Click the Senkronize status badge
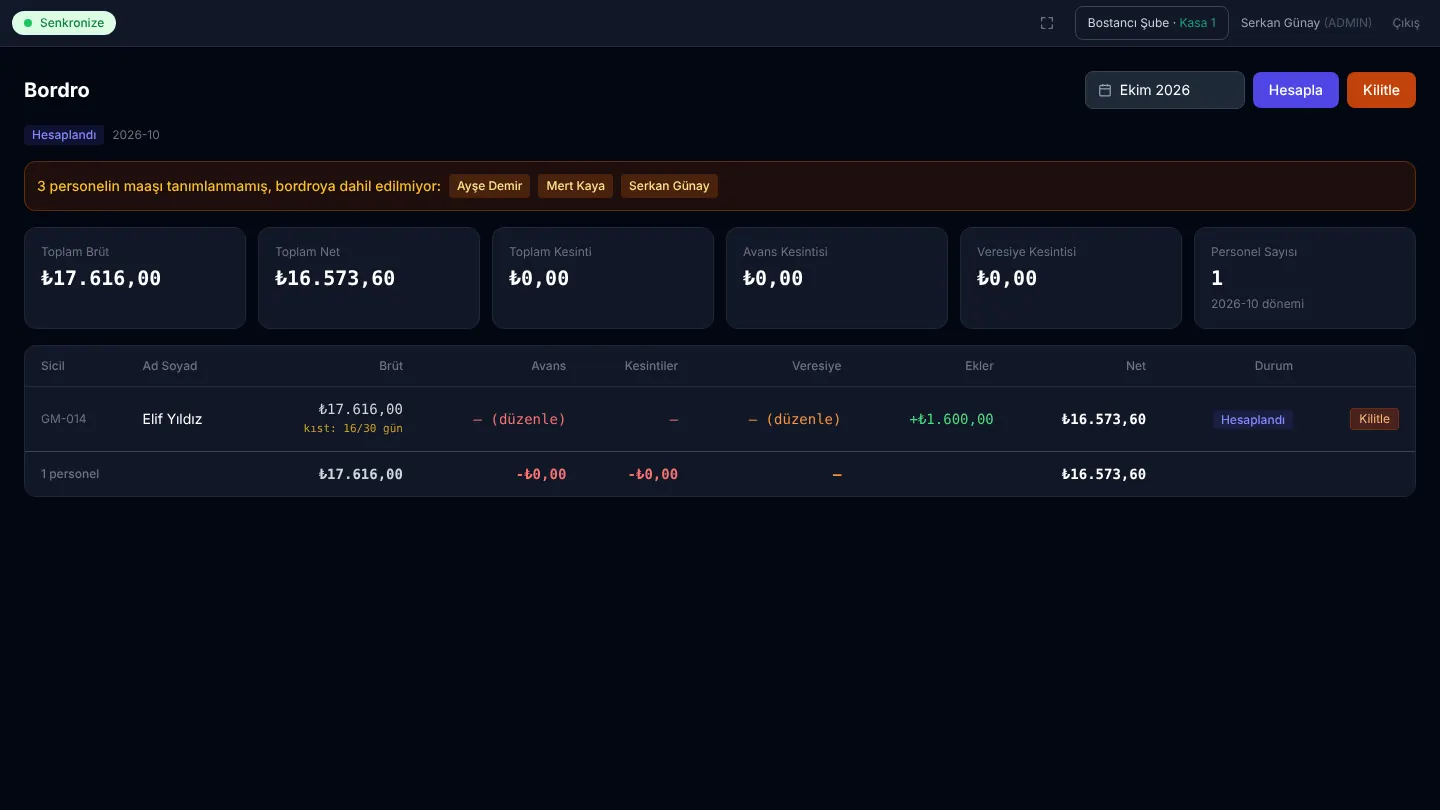 coord(64,23)
